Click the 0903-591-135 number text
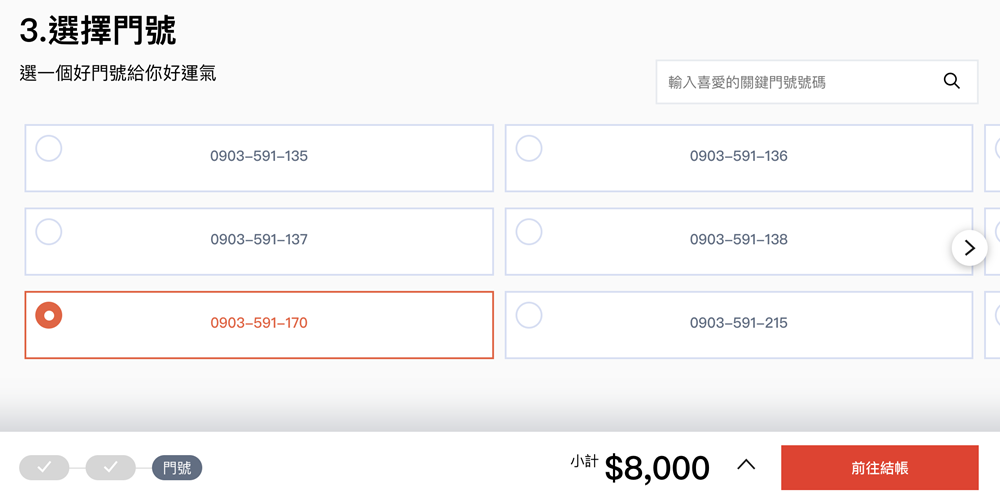Screen dimensions: 1000x497 [x=259, y=156]
